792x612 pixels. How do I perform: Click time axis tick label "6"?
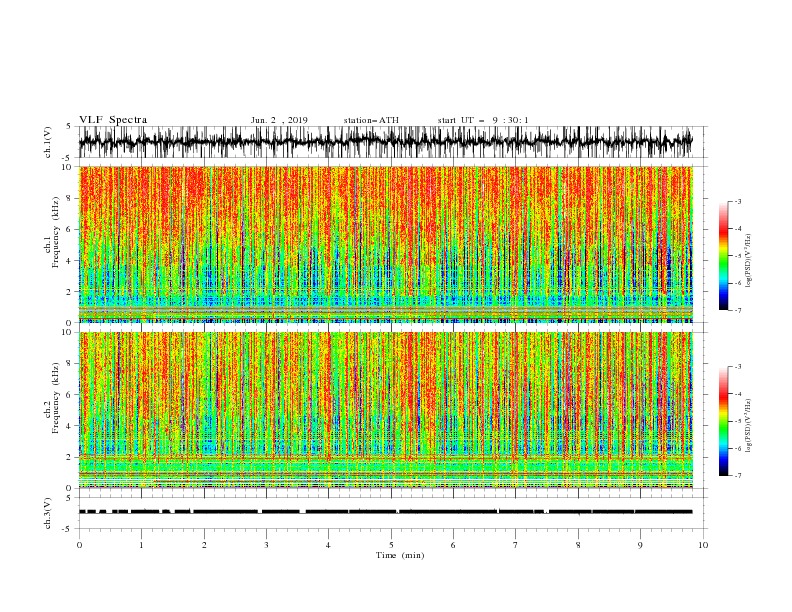pos(454,545)
